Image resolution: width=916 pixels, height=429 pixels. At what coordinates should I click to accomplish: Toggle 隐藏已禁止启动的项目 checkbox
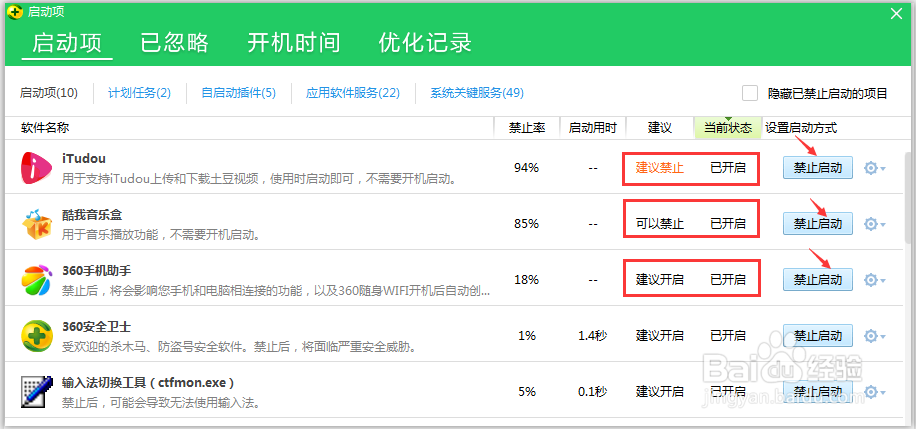[x=750, y=93]
